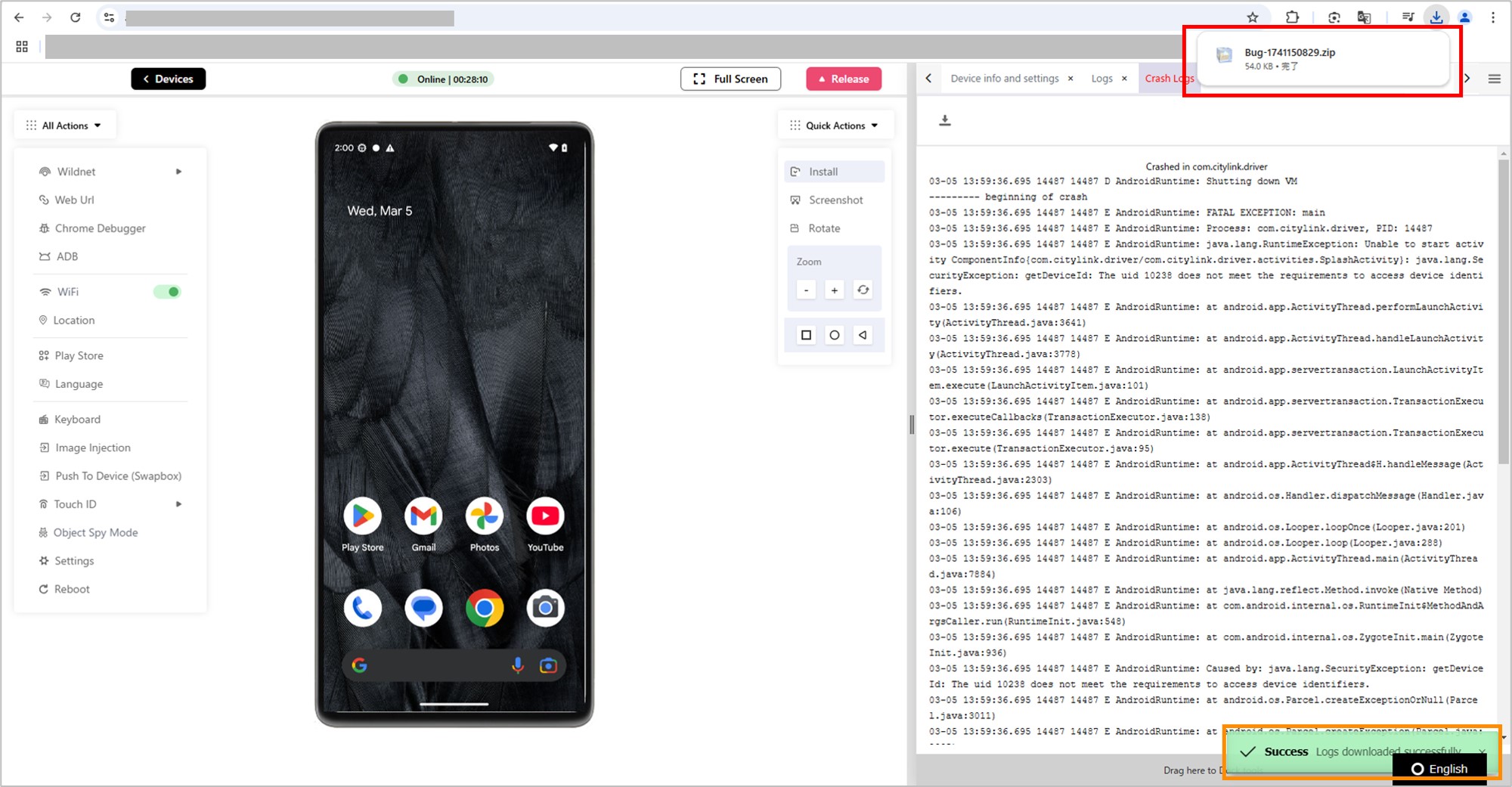Viewport: 1512px width, 787px height.
Task: Tap the Google Lens icon in search bar
Action: pos(548,665)
